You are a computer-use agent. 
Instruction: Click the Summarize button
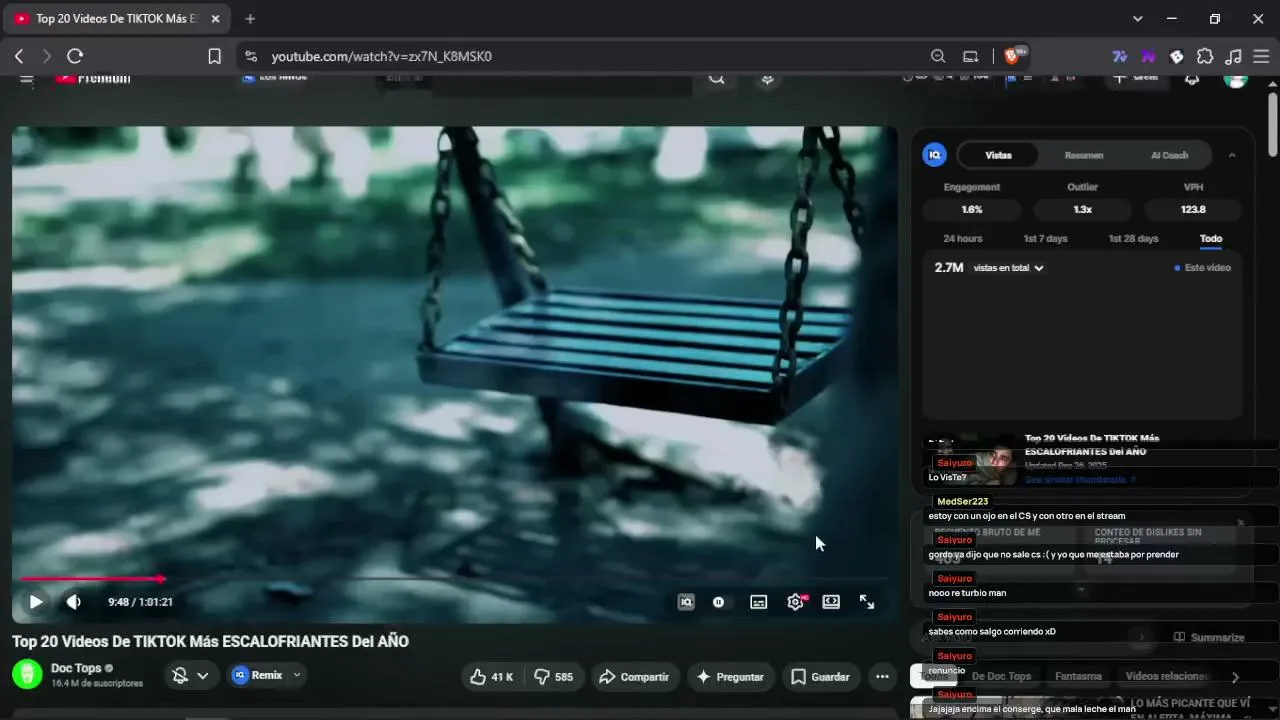(1209, 637)
